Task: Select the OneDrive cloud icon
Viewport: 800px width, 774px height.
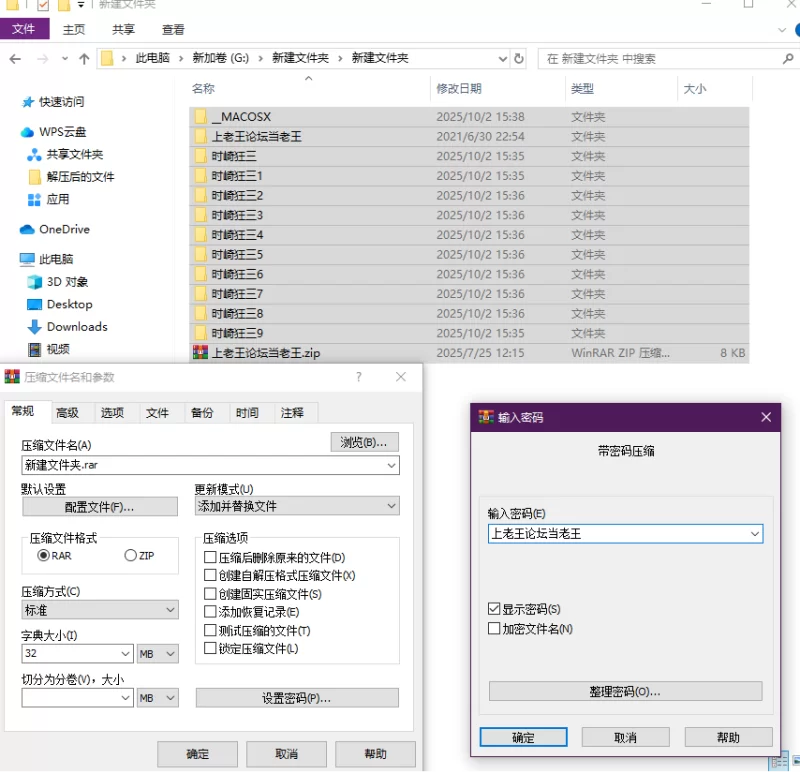Action: click(x=27, y=229)
